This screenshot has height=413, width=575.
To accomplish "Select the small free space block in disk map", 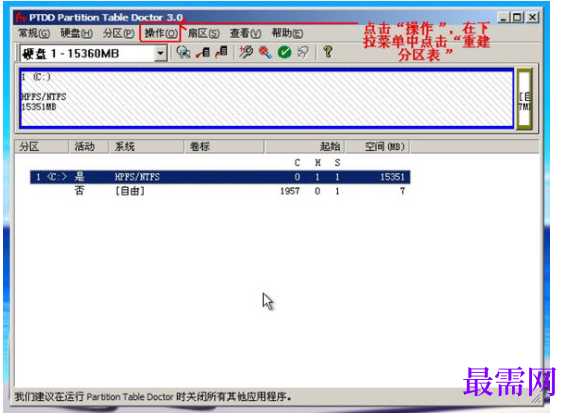I will (524, 99).
